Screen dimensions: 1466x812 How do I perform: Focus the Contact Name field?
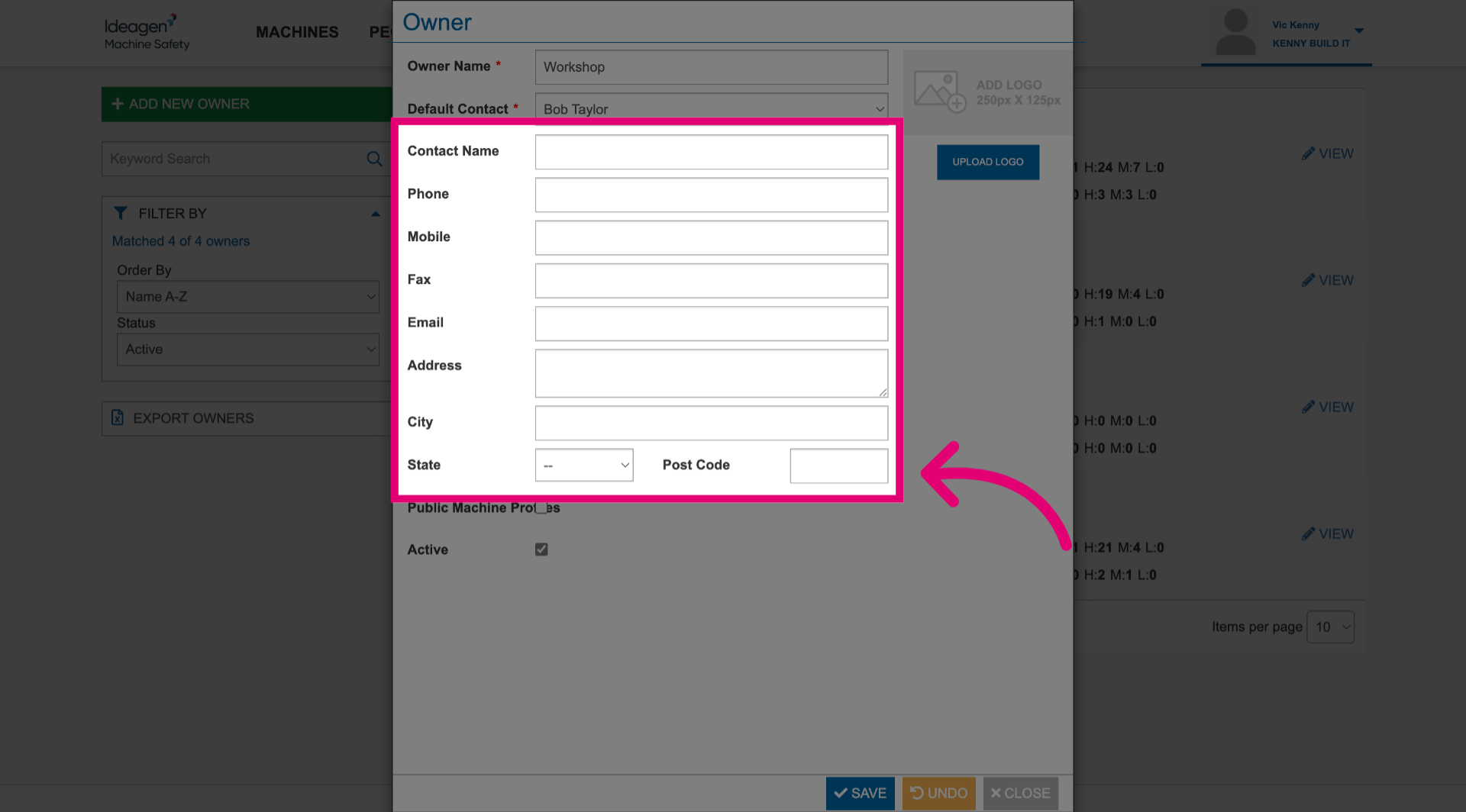point(712,152)
